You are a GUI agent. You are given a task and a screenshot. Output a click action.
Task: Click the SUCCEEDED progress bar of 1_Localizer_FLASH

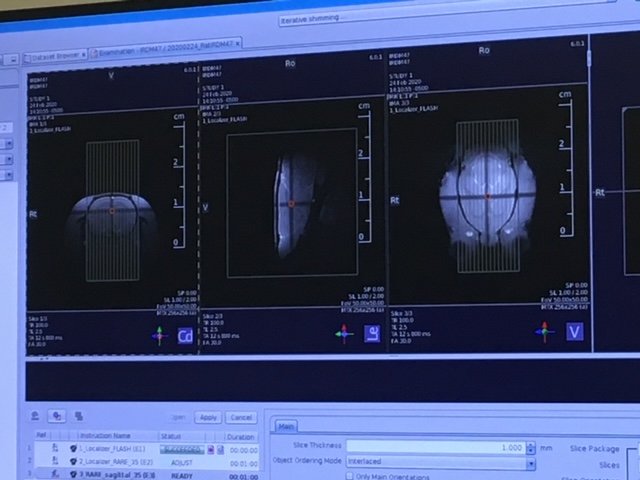click(182, 450)
